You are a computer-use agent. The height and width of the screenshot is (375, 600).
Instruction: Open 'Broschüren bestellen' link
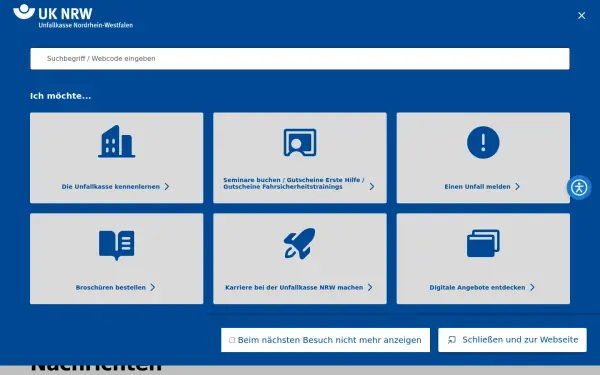[x=111, y=287]
